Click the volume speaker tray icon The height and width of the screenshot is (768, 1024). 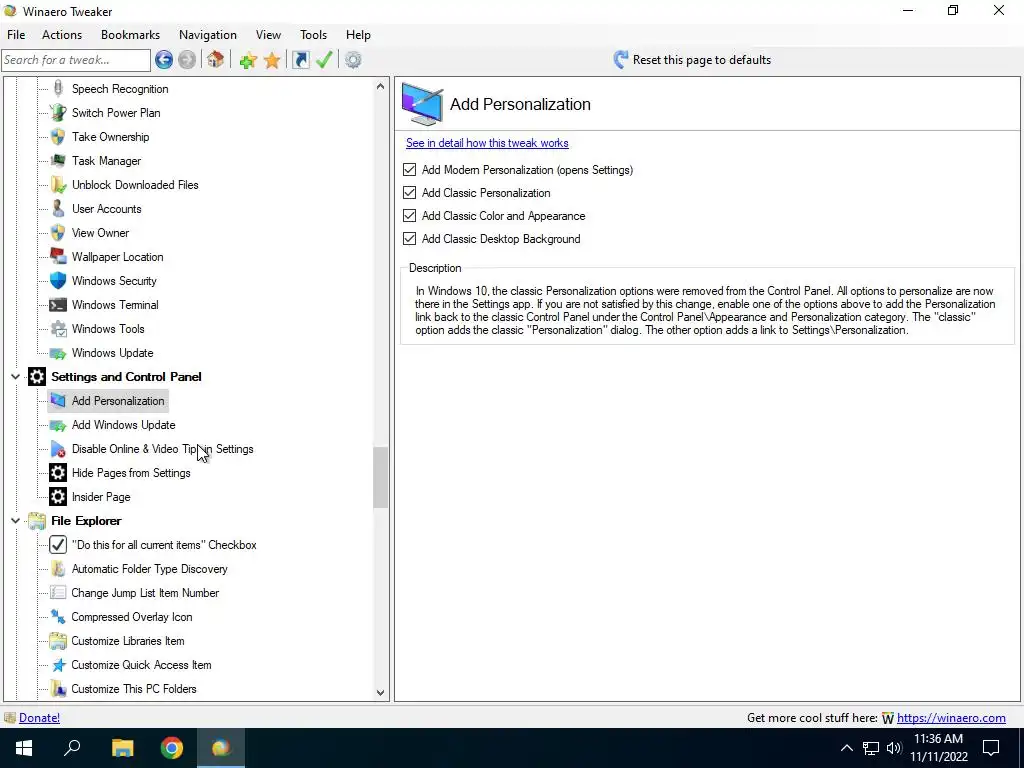tap(894, 748)
